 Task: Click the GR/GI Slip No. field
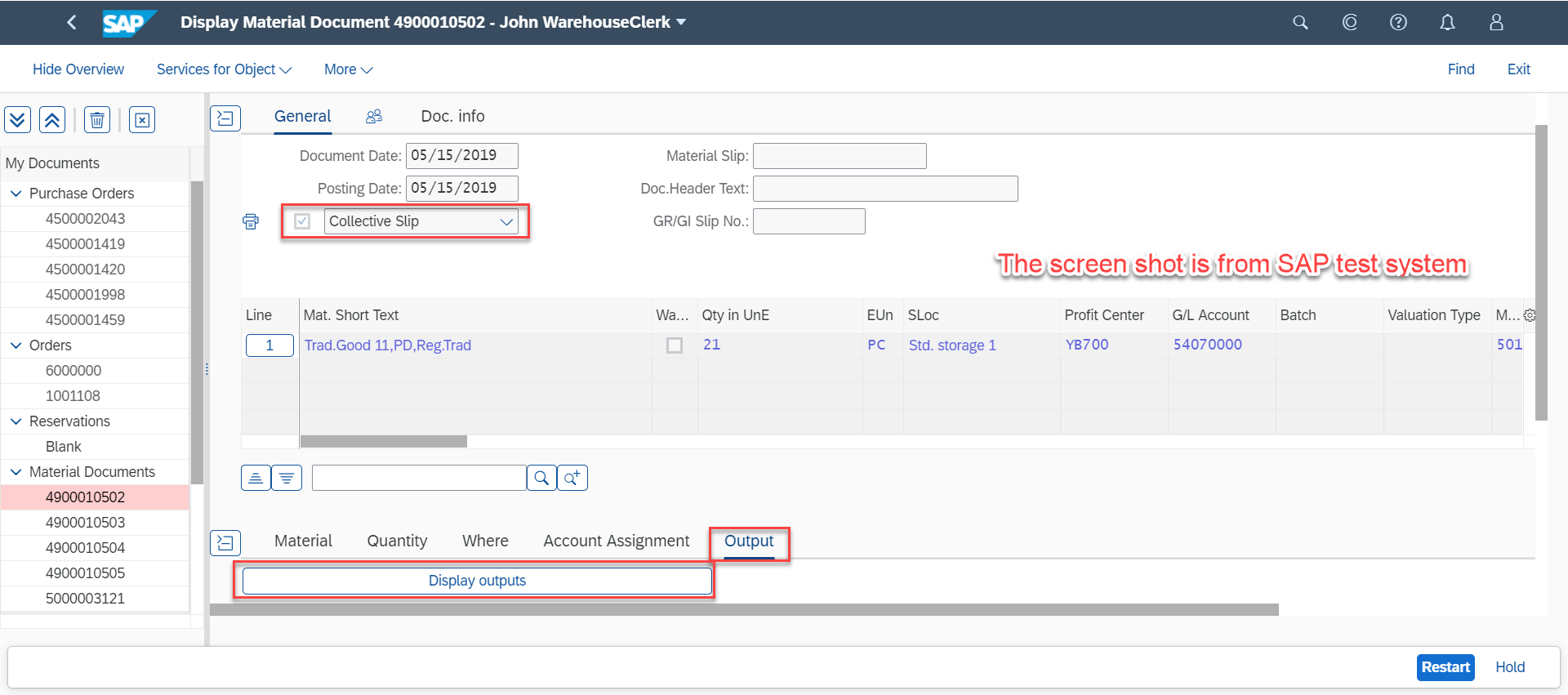(808, 221)
